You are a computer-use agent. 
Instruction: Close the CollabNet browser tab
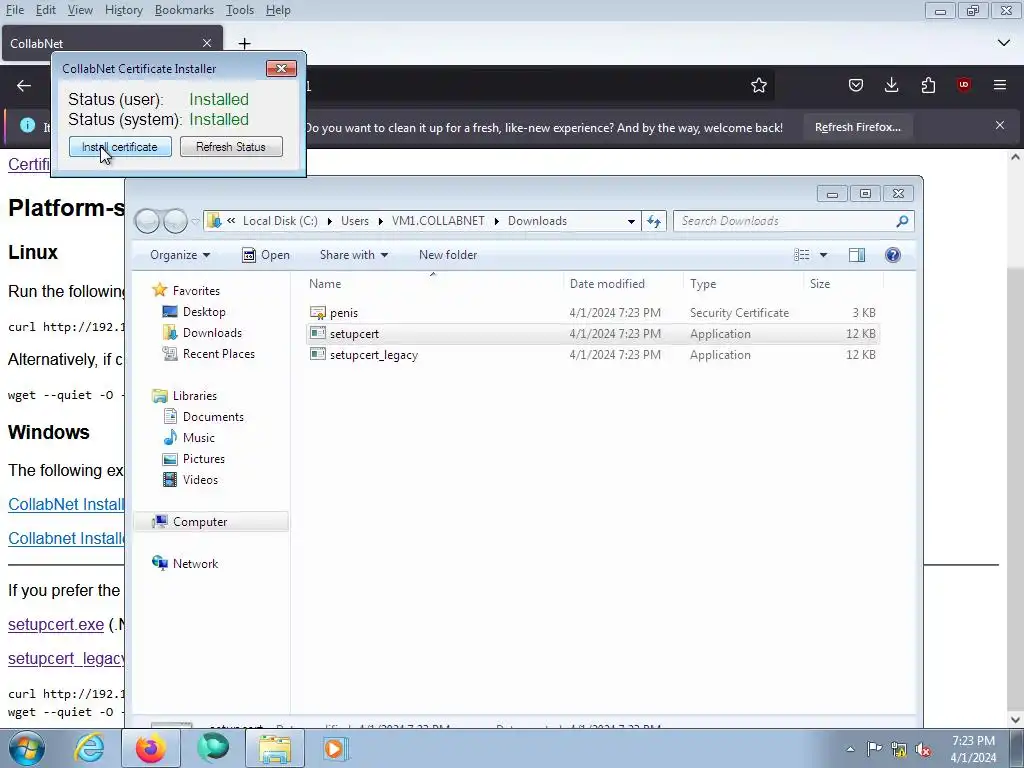[207, 43]
